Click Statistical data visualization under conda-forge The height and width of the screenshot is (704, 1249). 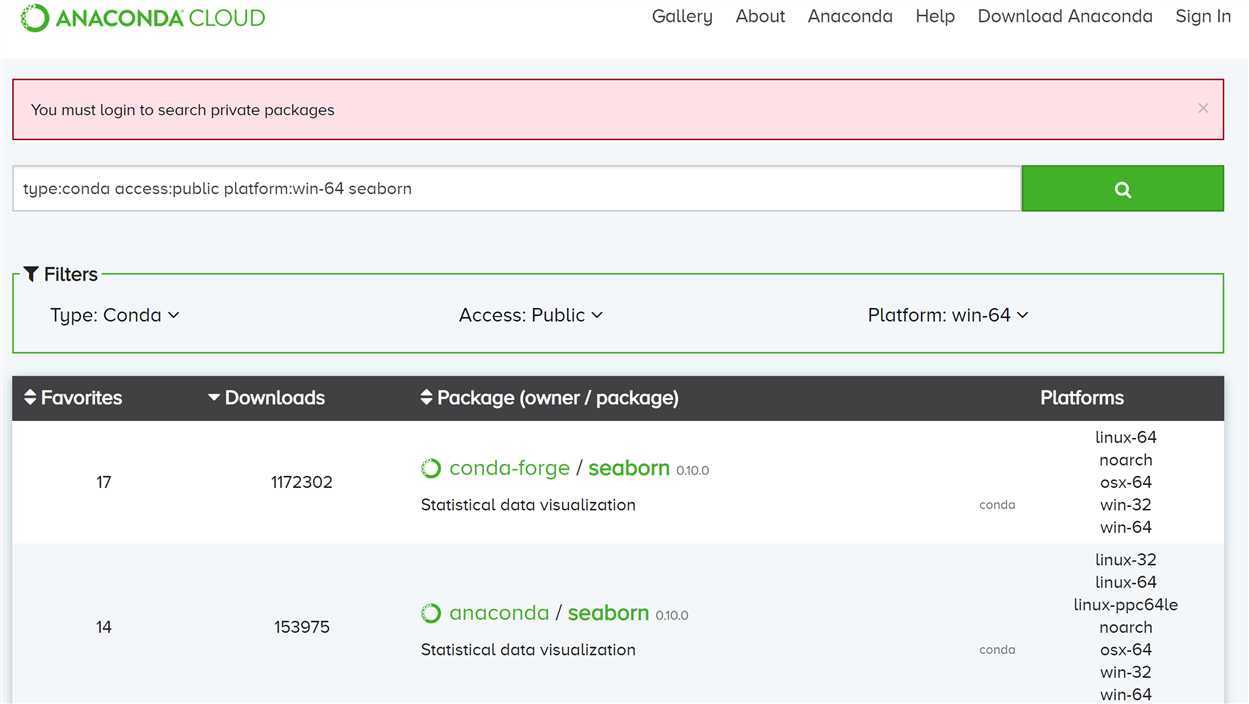528,505
